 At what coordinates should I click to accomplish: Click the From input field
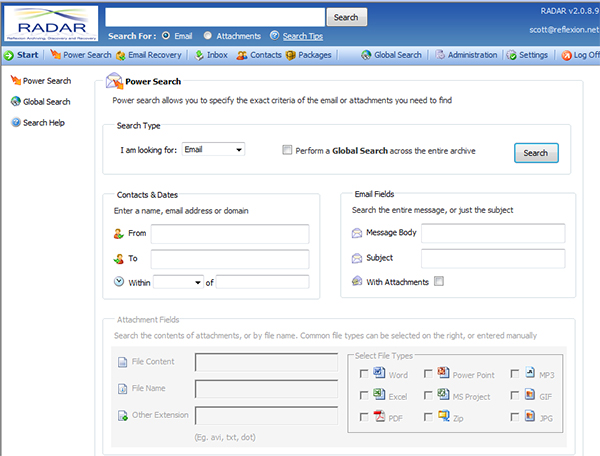point(230,234)
